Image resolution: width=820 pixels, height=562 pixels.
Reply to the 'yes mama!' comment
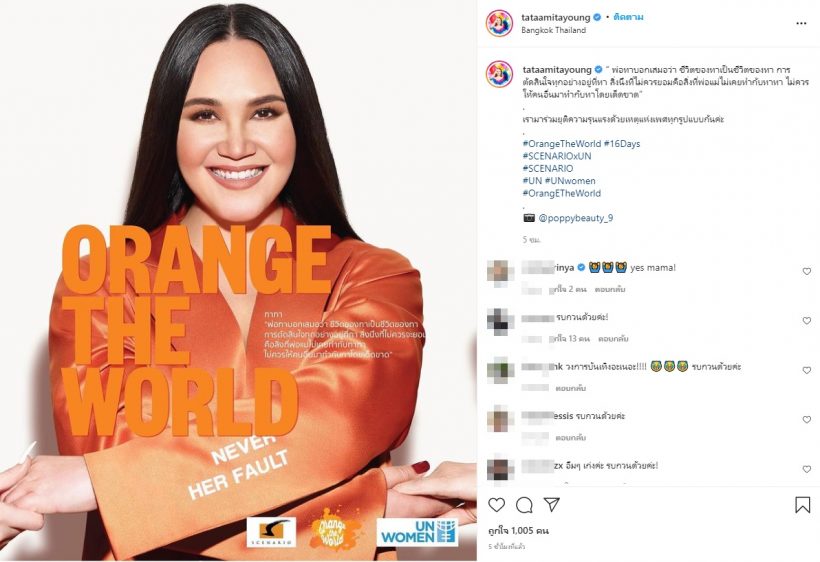[610, 289]
